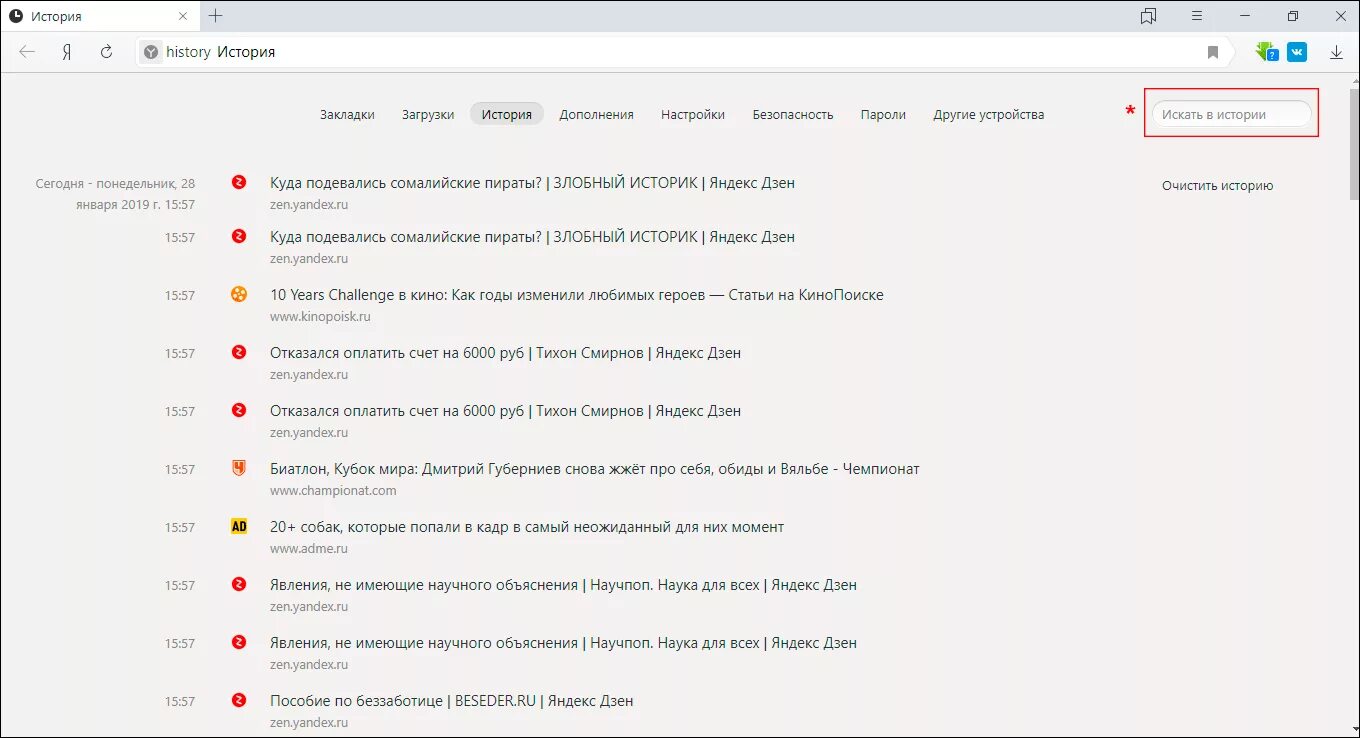Click the 15:57 timestamp of the Биатлон entry
The width and height of the screenshot is (1360, 738).
point(180,470)
